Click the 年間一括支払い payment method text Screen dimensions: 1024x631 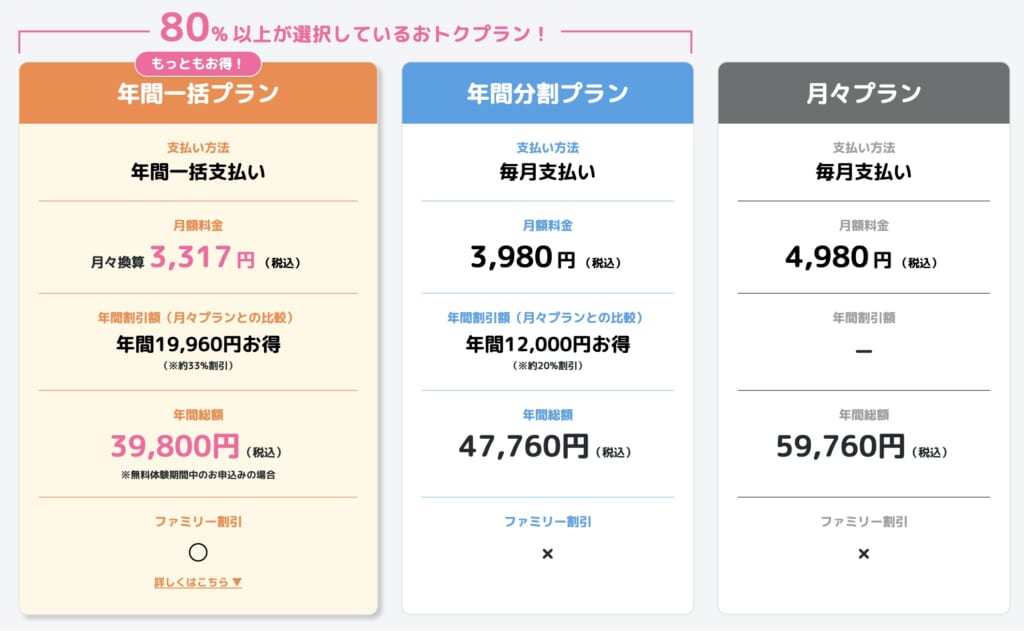[x=198, y=171]
